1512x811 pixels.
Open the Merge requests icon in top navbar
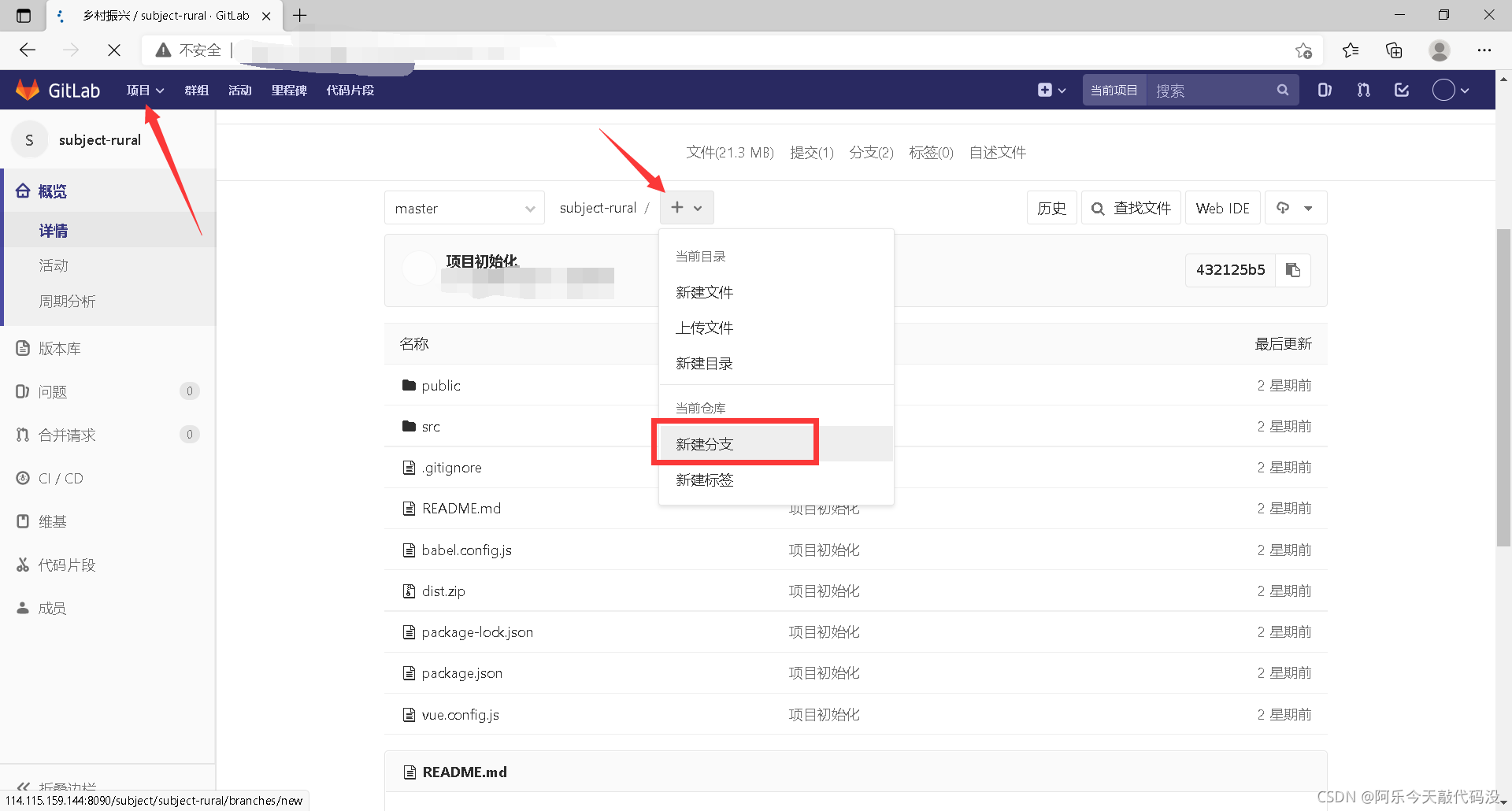[x=1364, y=90]
